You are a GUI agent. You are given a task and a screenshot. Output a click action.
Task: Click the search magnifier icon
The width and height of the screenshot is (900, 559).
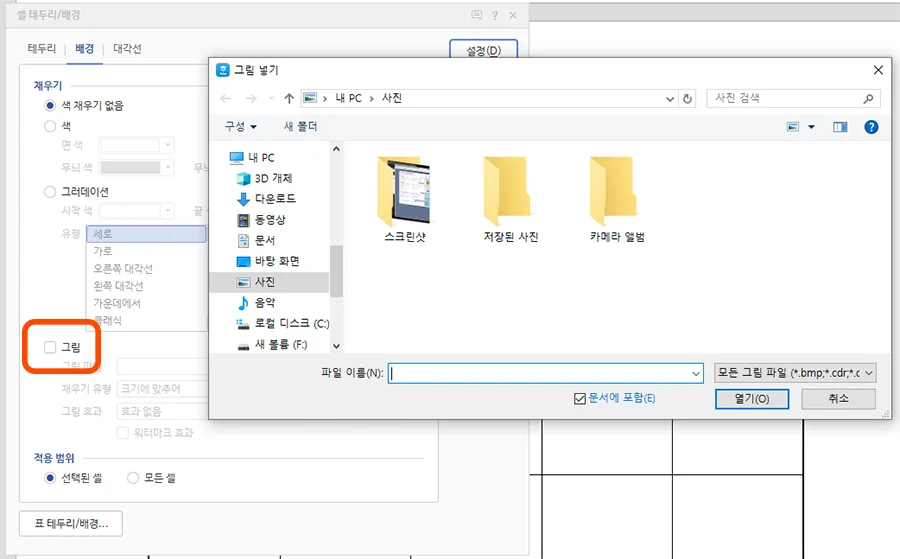tap(868, 99)
